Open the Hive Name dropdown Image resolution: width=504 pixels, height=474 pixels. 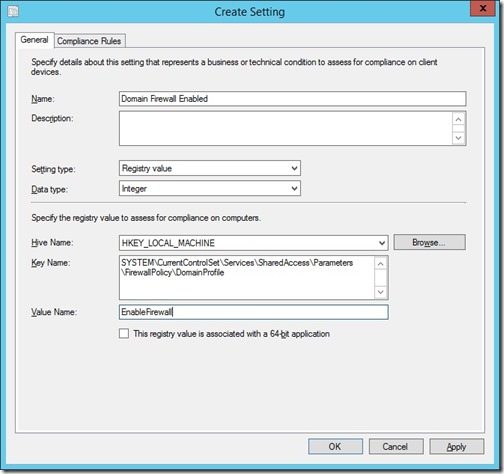coord(254,243)
